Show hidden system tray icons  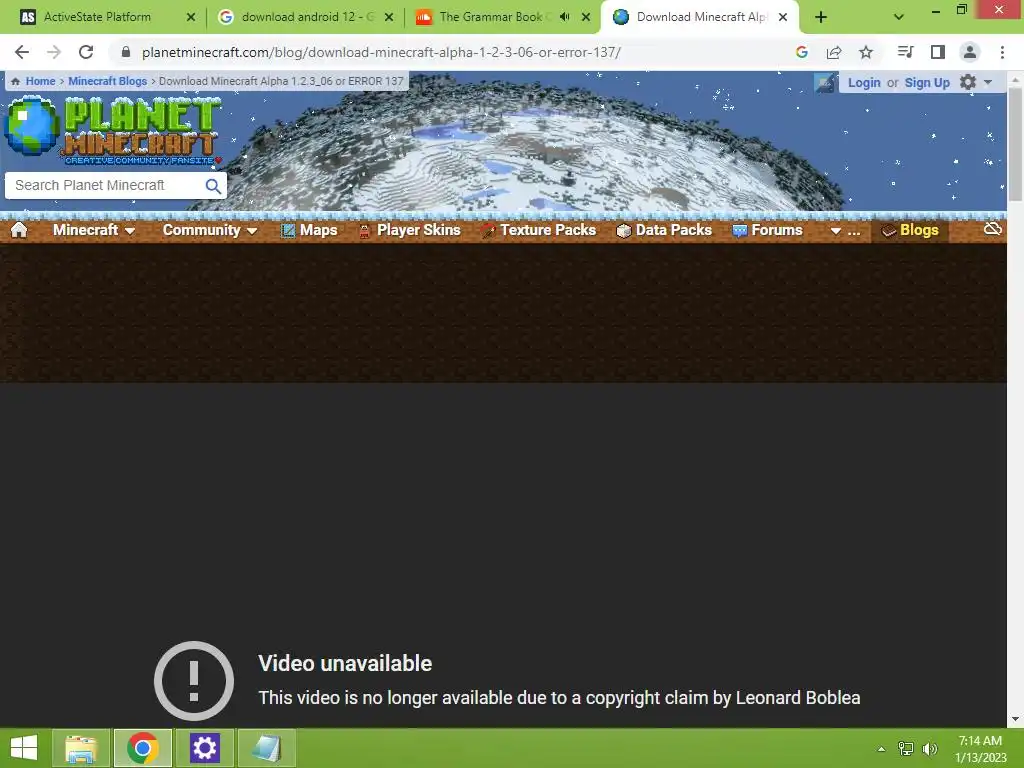point(881,749)
